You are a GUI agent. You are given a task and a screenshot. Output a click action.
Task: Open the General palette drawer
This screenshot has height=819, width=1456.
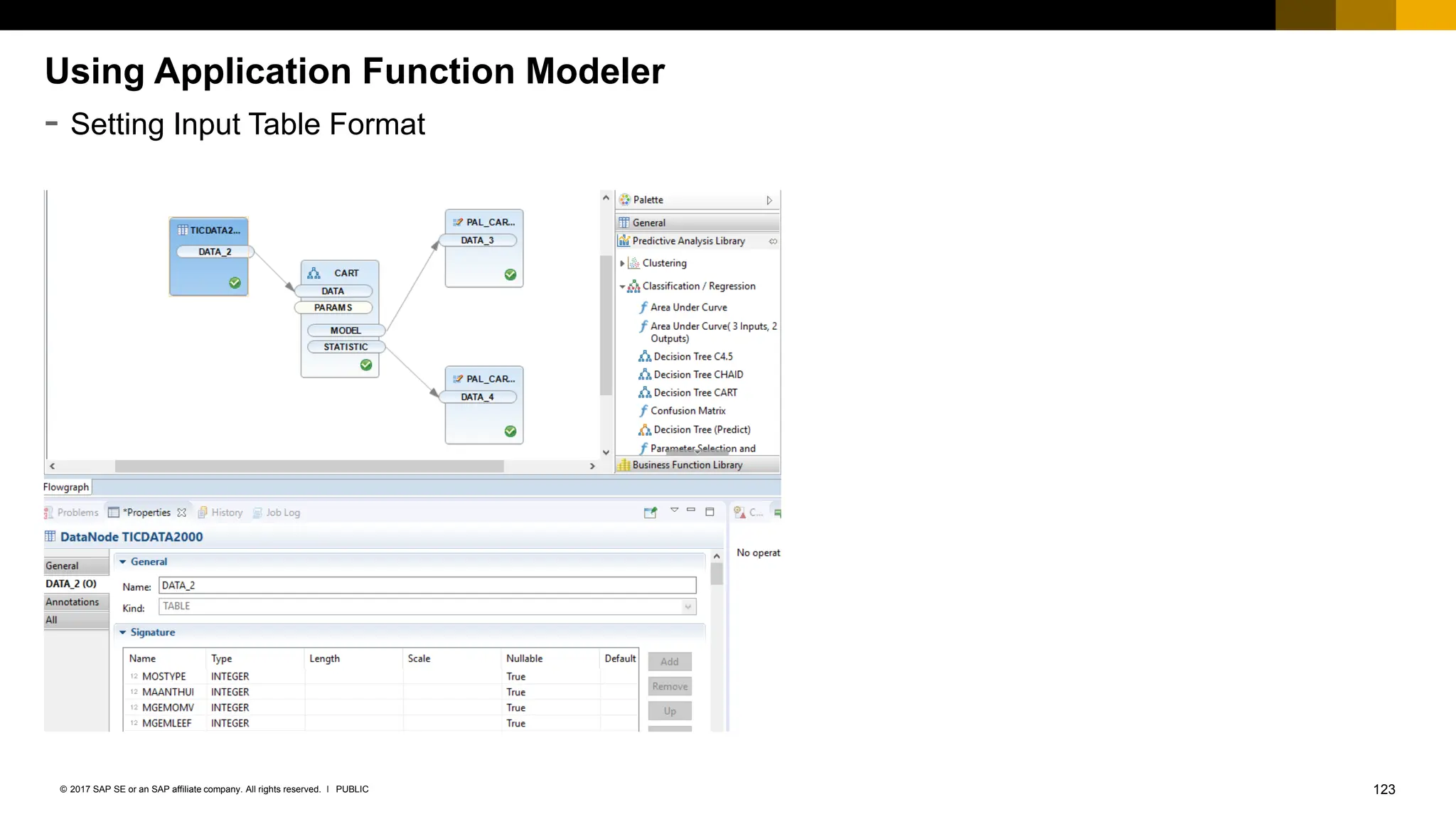coord(697,223)
